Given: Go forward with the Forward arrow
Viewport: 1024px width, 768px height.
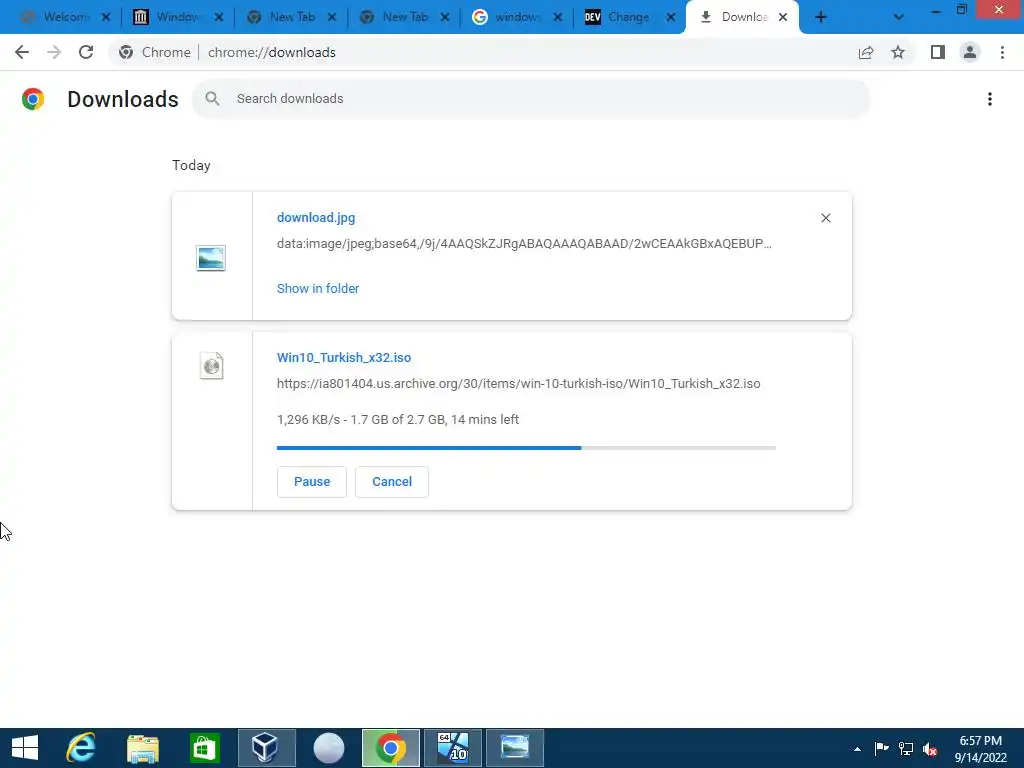Looking at the screenshot, I should (54, 52).
